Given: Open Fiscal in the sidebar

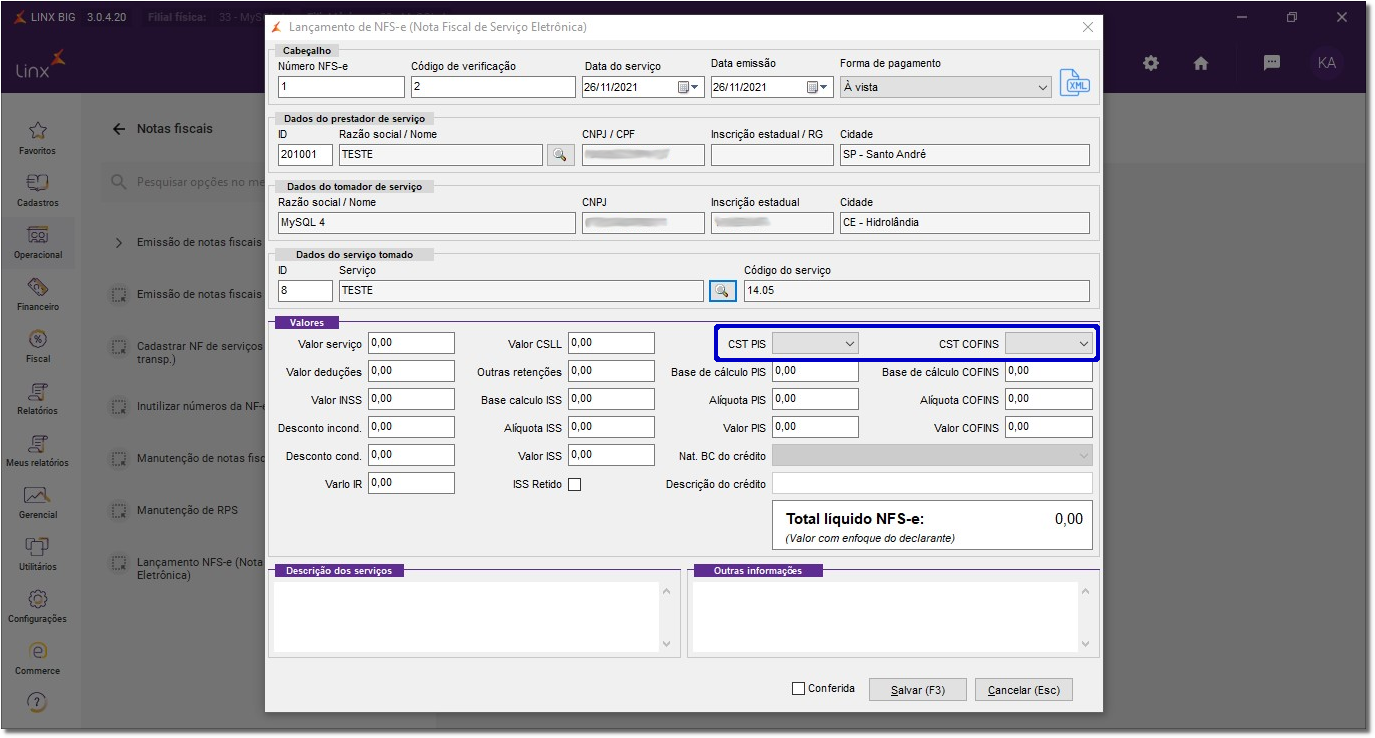Looking at the screenshot, I should coord(38,346).
